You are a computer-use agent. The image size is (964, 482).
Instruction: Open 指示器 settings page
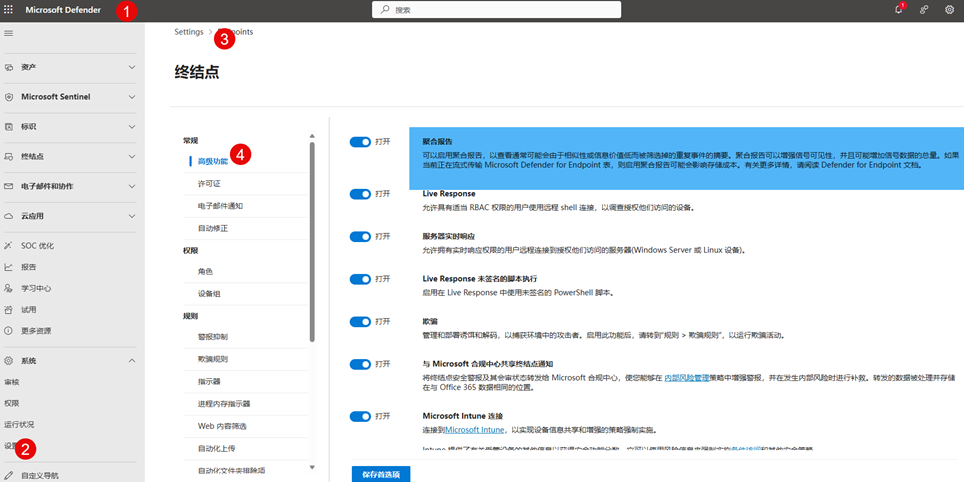tap(209, 382)
